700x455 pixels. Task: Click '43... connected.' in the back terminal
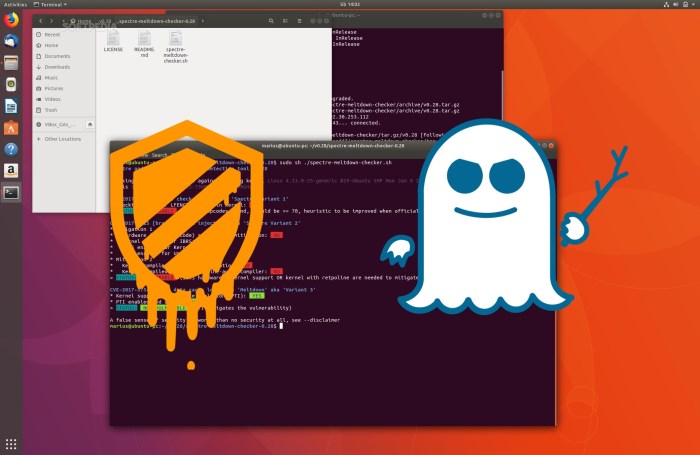tap(356, 123)
